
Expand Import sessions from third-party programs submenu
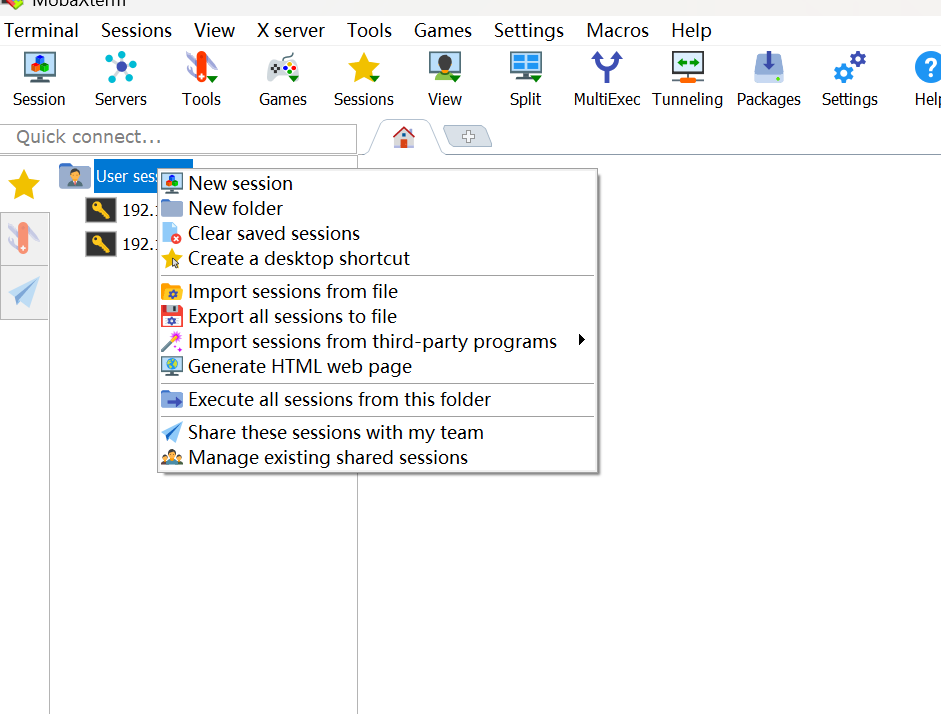(x=377, y=341)
